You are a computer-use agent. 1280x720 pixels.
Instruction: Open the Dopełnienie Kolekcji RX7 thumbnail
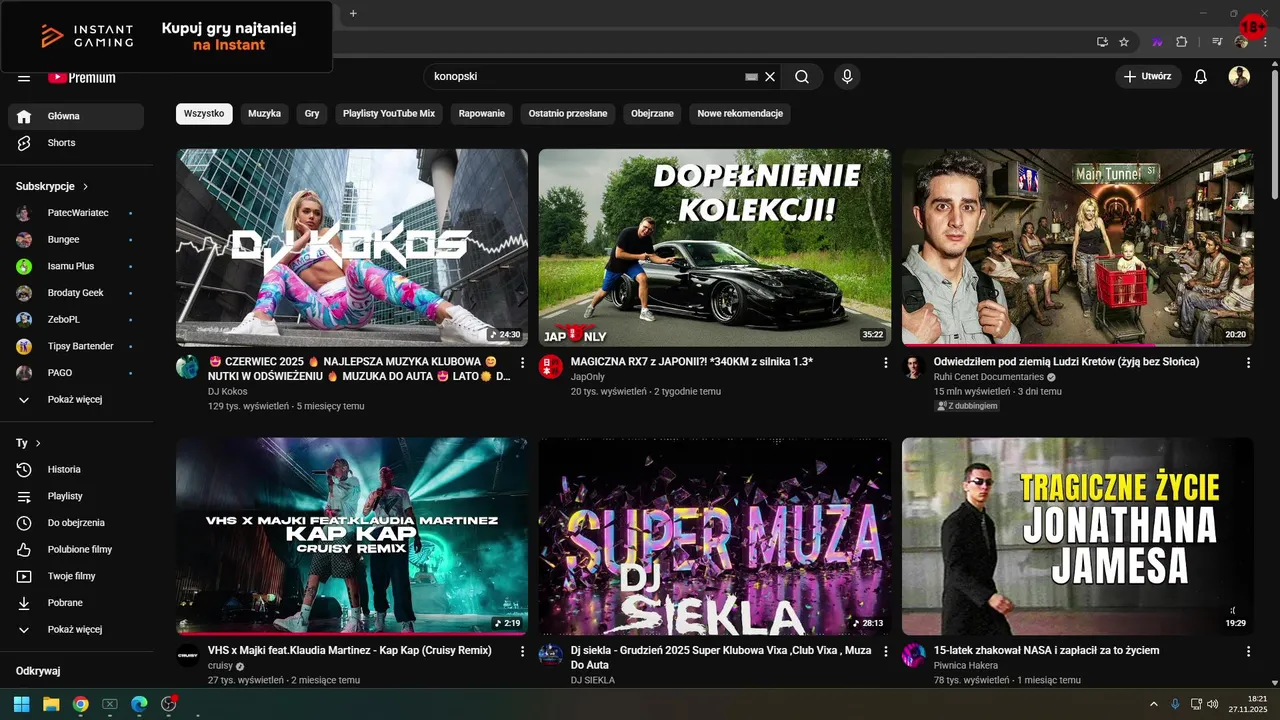[x=715, y=247]
